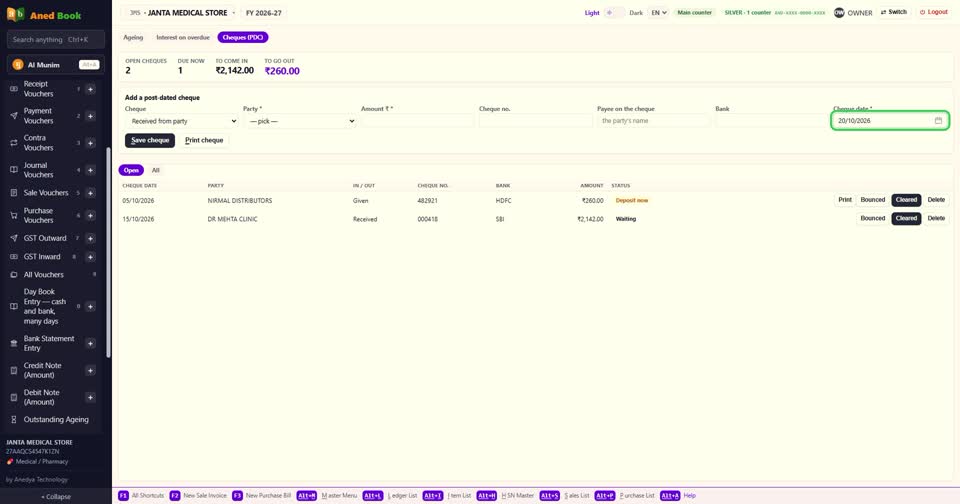Mark NIRMAL DISTRIBUTORS cheque as Bounced
This screenshot has width=960, height=504.
(872, 200)
